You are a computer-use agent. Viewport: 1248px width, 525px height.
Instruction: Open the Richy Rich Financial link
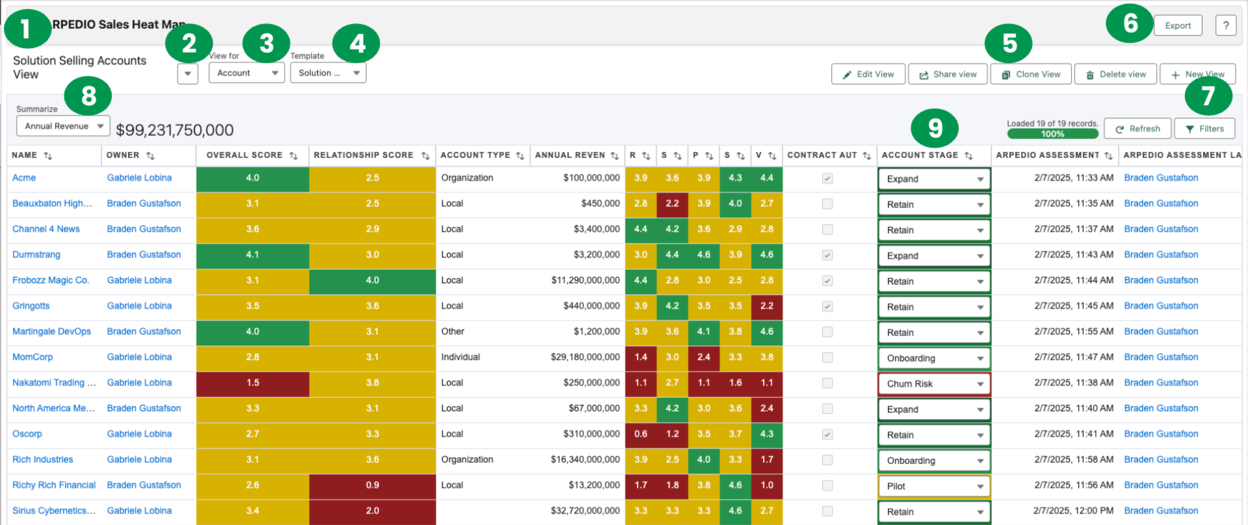click(x=54, y=485)
